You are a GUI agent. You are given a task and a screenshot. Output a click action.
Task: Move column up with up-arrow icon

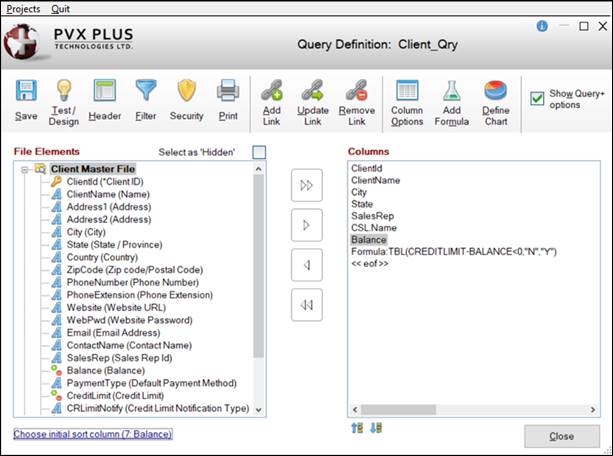tap(357, 428)
